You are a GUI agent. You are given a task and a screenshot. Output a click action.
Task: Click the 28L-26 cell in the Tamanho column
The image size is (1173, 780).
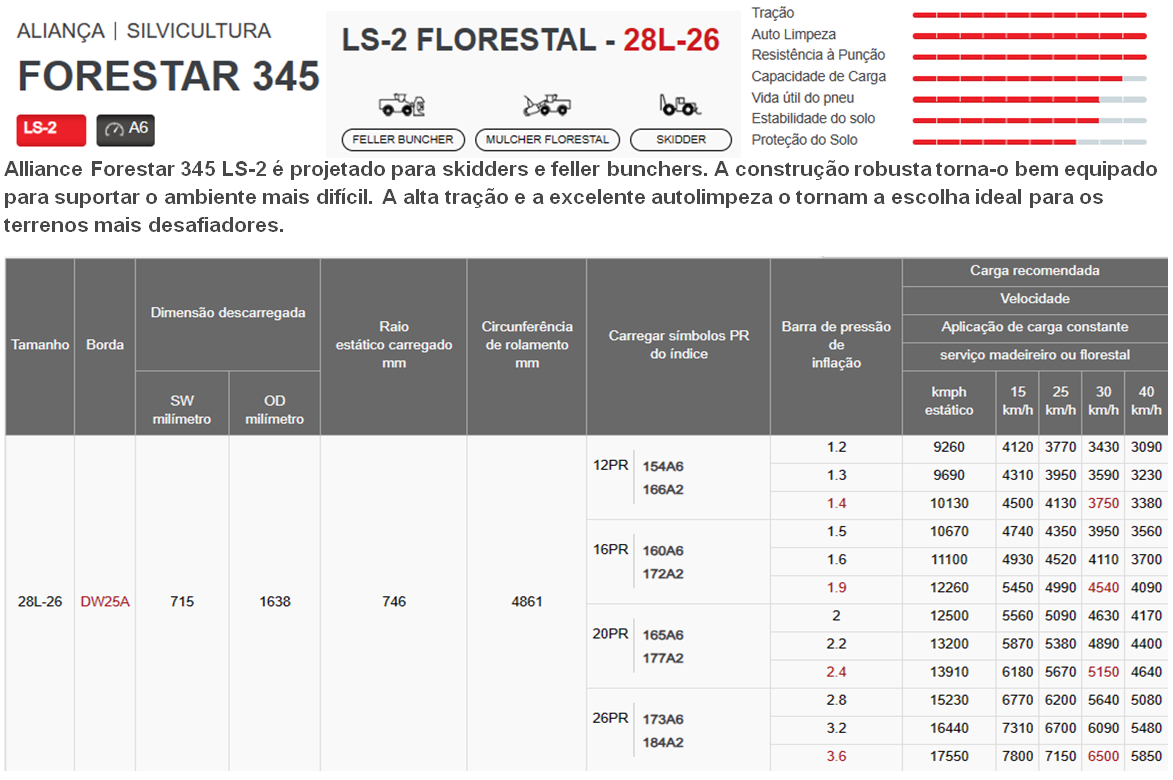pos(40,602)
